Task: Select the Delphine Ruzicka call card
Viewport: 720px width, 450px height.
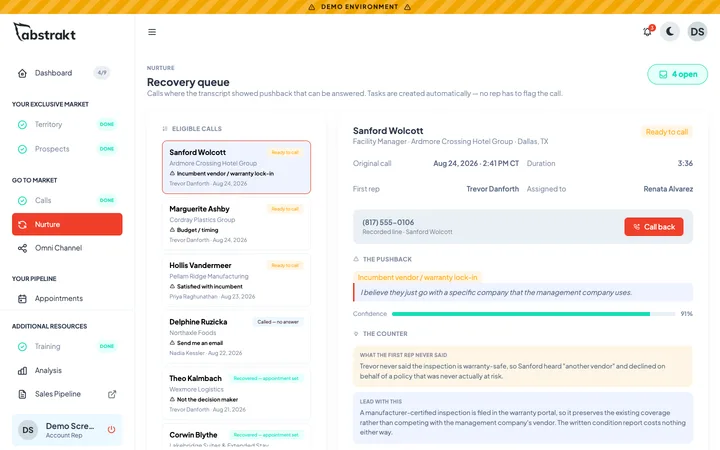Action: coord(236,337)
